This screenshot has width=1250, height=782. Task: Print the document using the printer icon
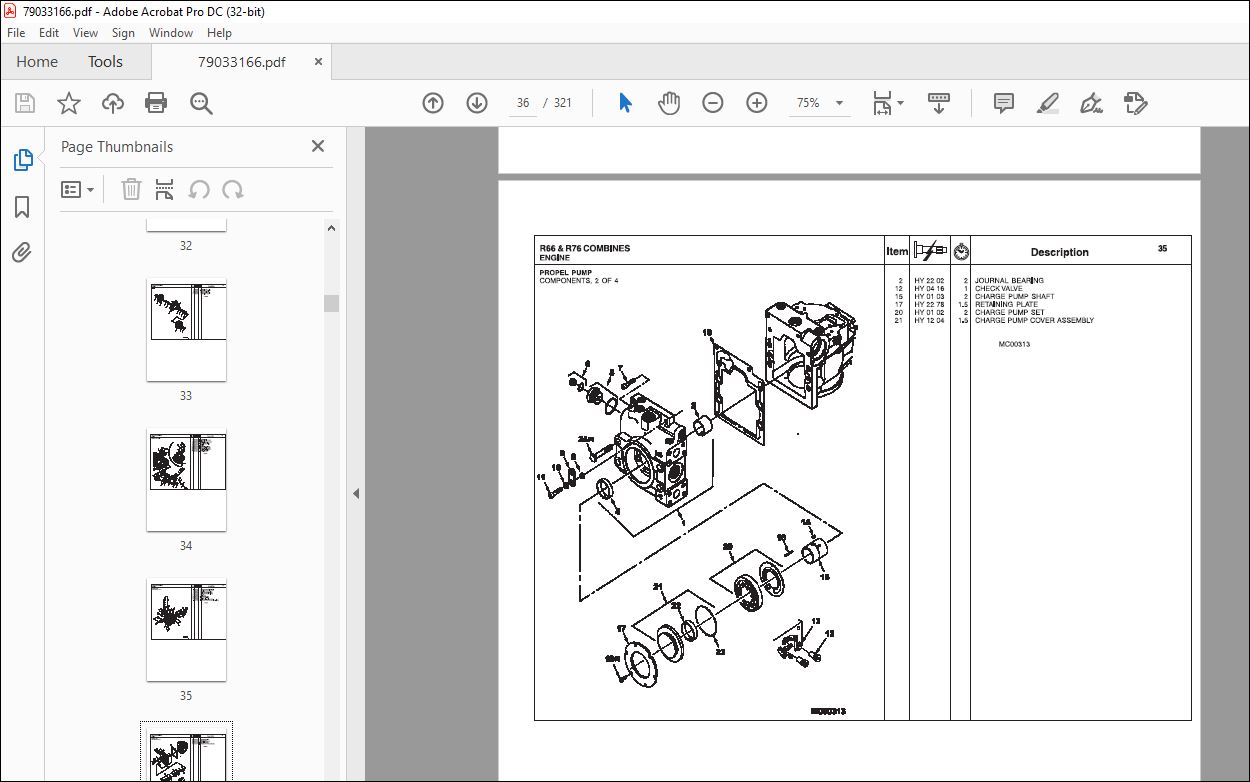click(156, 103)
